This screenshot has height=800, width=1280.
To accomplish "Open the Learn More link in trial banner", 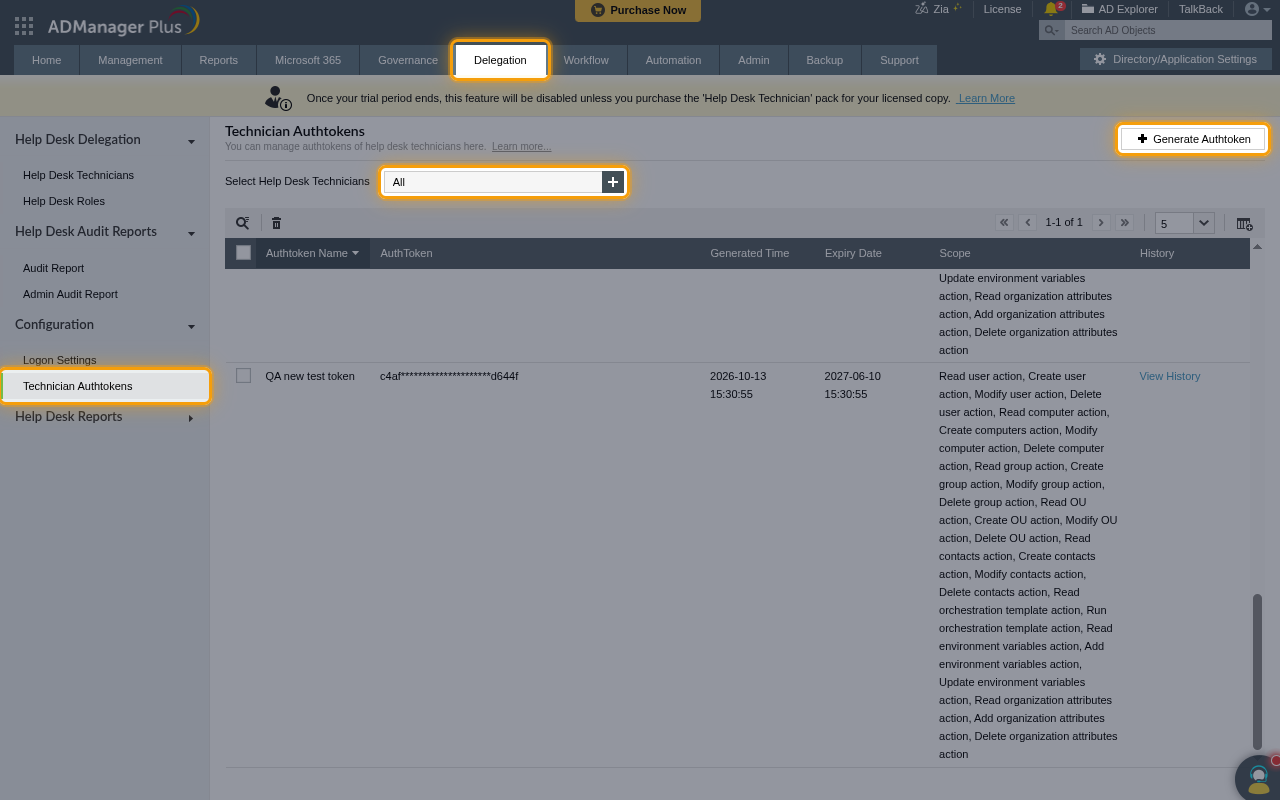I will (986, 98).
